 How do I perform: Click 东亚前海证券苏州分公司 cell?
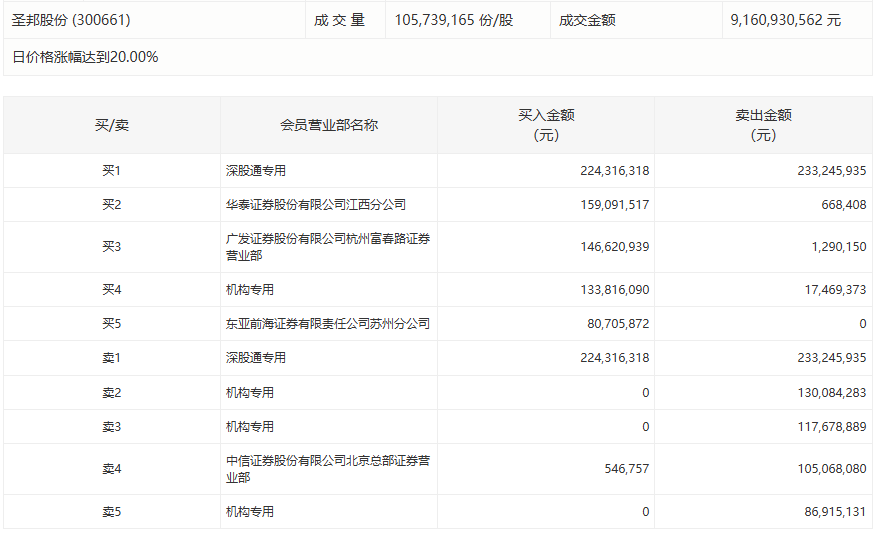coord(328,323)
